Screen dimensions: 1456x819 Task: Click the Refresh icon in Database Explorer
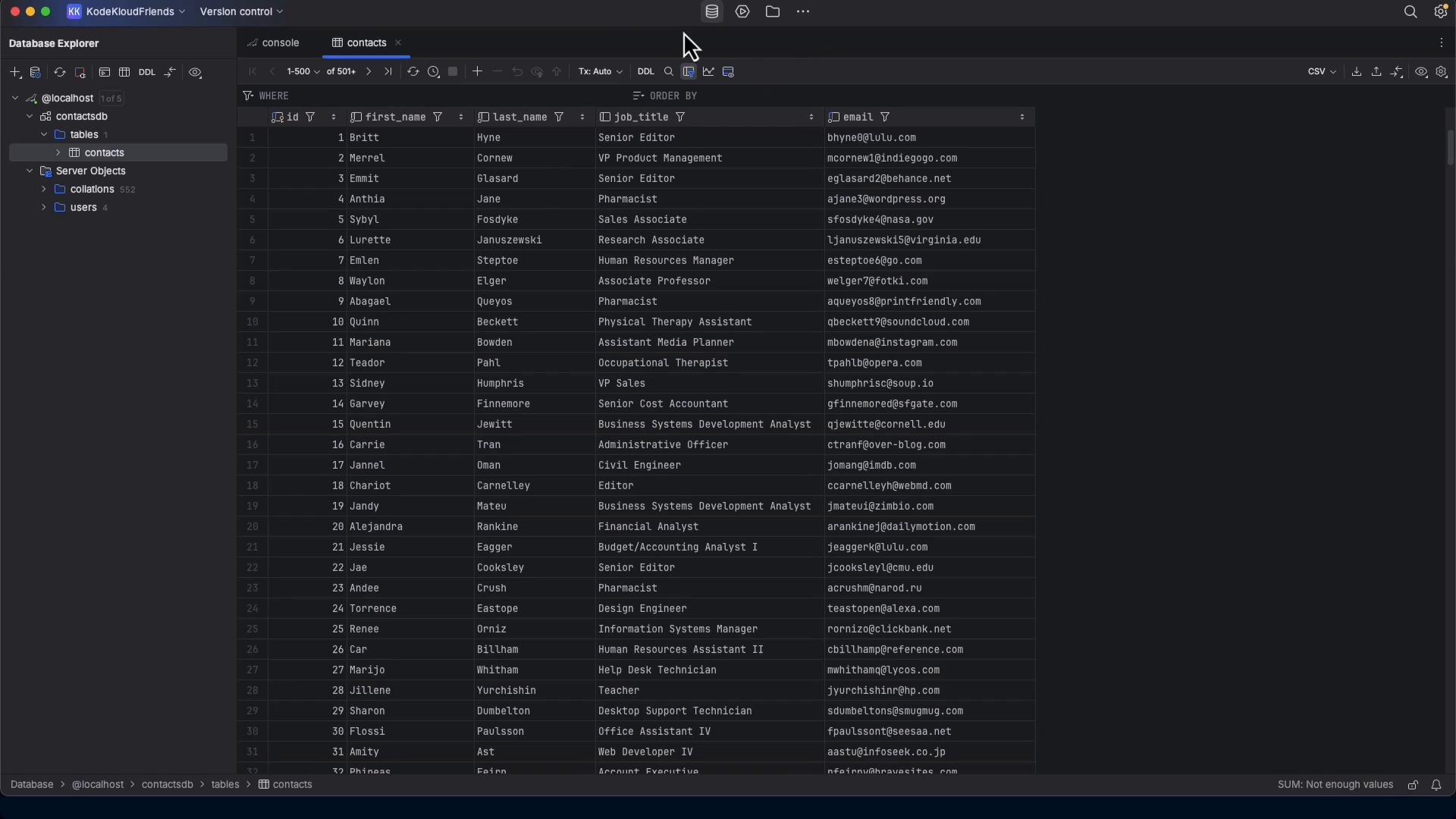(59, 73)
